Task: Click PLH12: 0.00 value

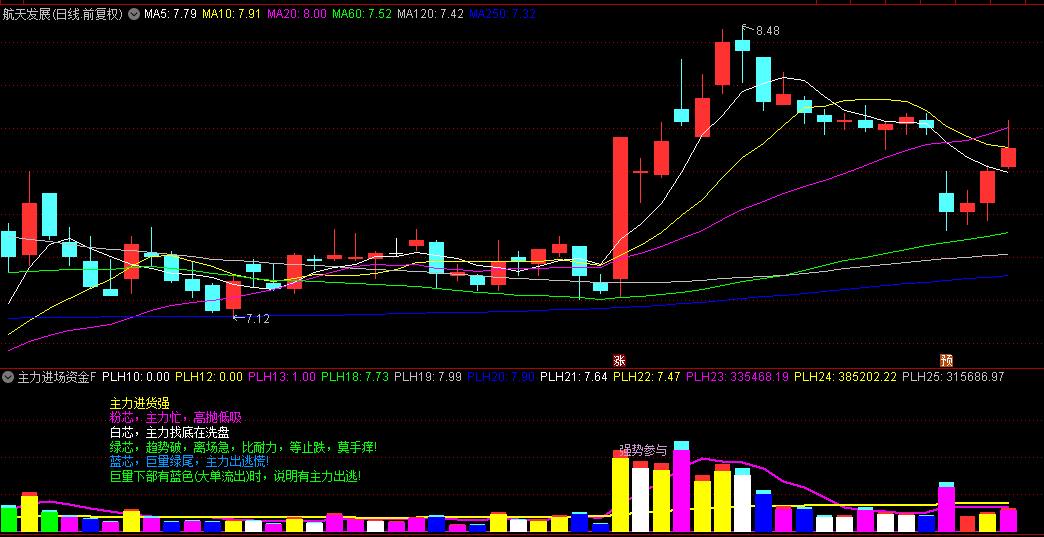Action: [x=208, y=377]
